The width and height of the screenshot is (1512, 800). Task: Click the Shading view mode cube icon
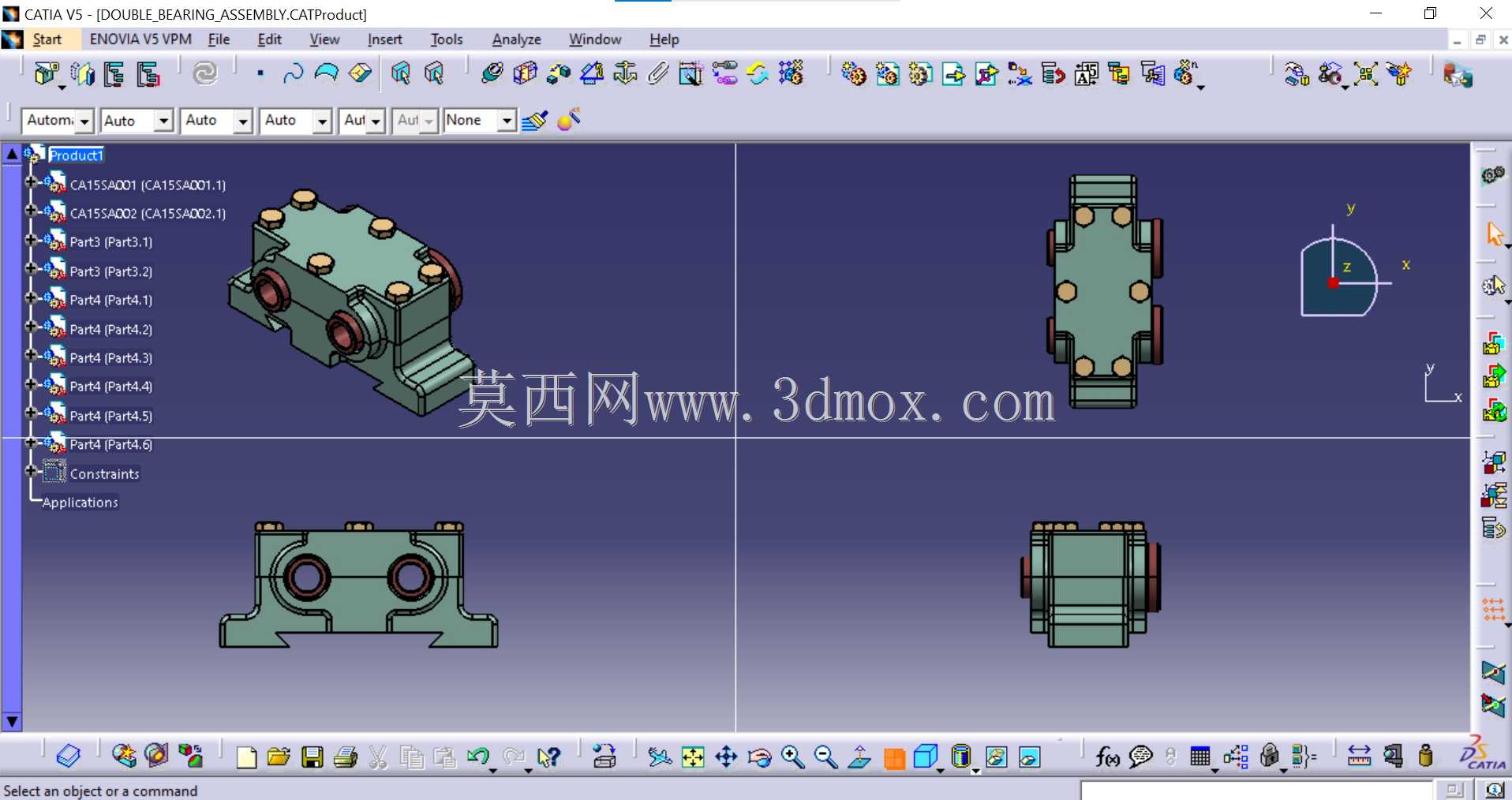[926, 757]
